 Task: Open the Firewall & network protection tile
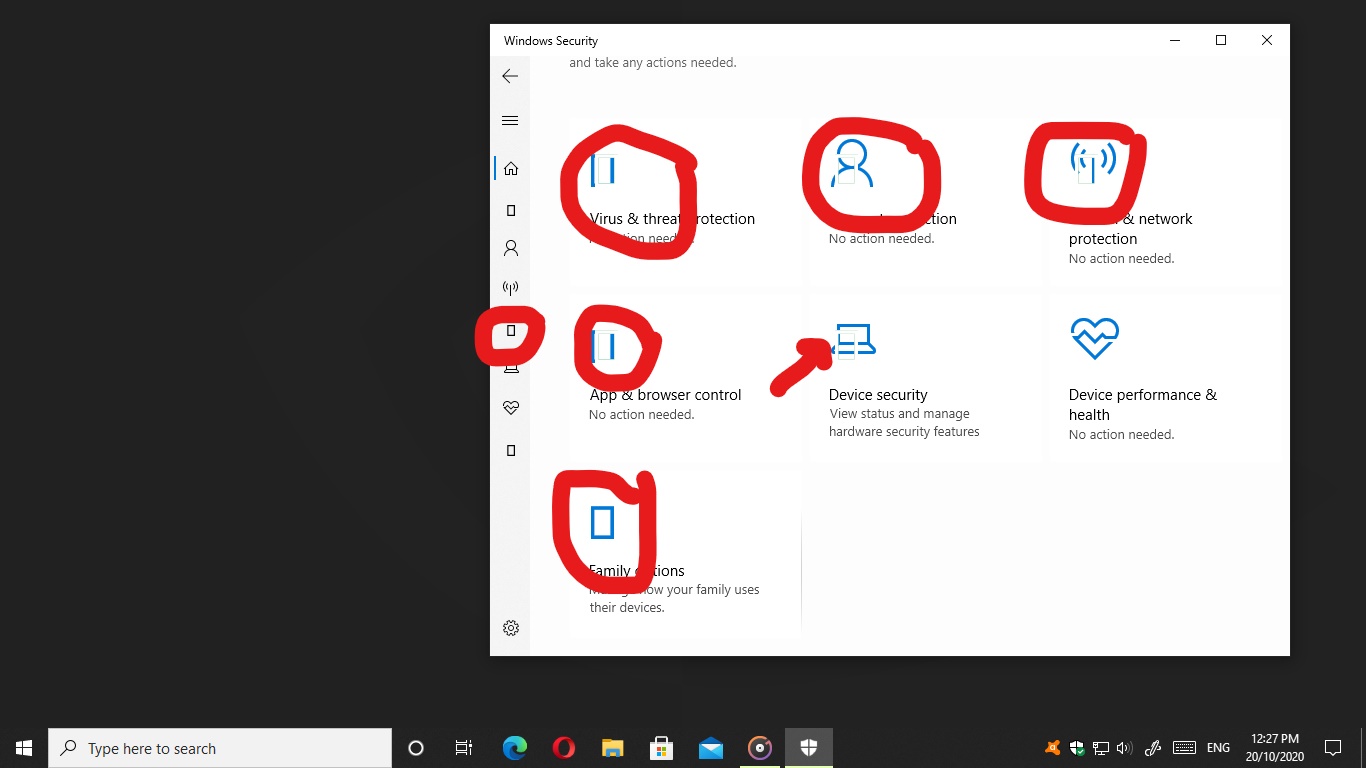pyautogui.click(x=1165, y=201)
